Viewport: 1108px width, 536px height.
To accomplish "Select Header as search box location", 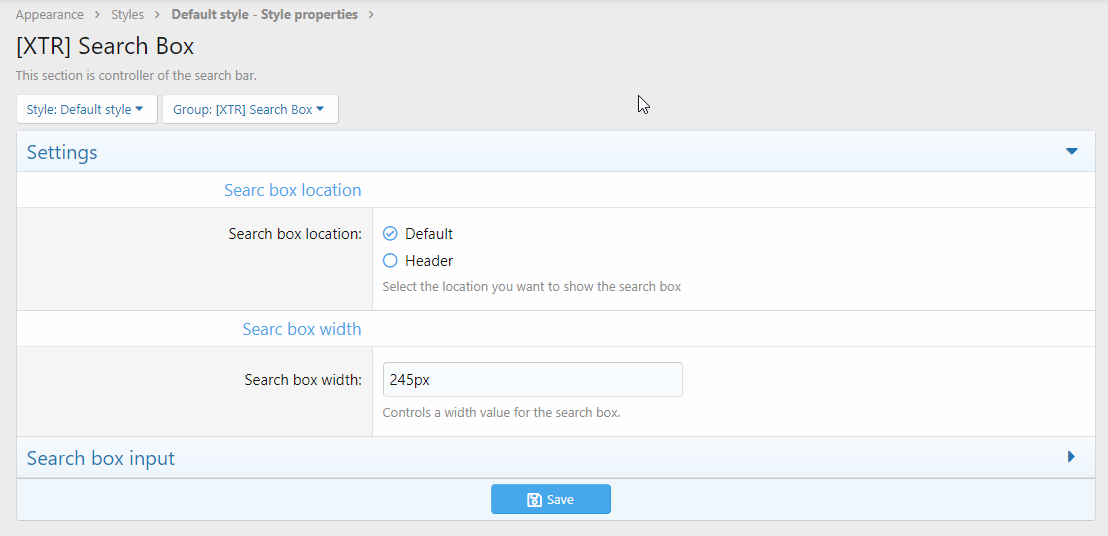I will coord(391,261).
